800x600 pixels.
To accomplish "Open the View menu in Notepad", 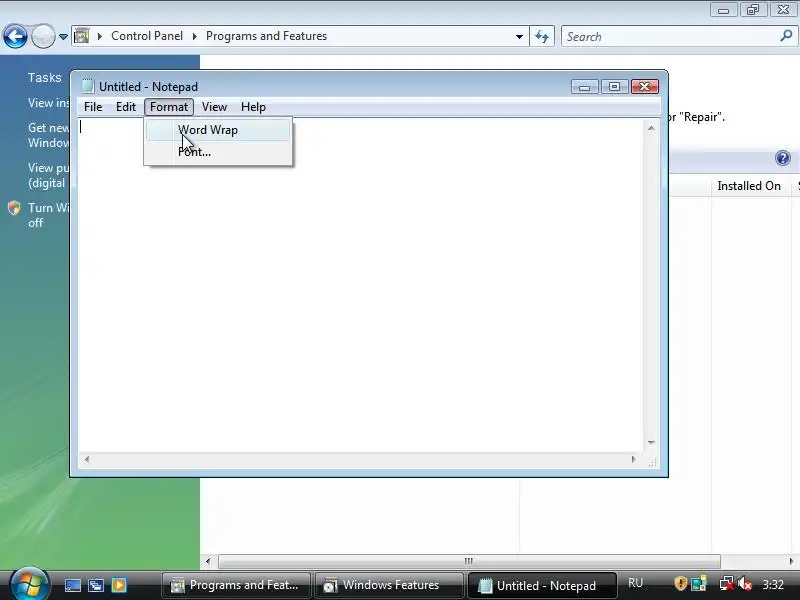I will pos(214,107).
